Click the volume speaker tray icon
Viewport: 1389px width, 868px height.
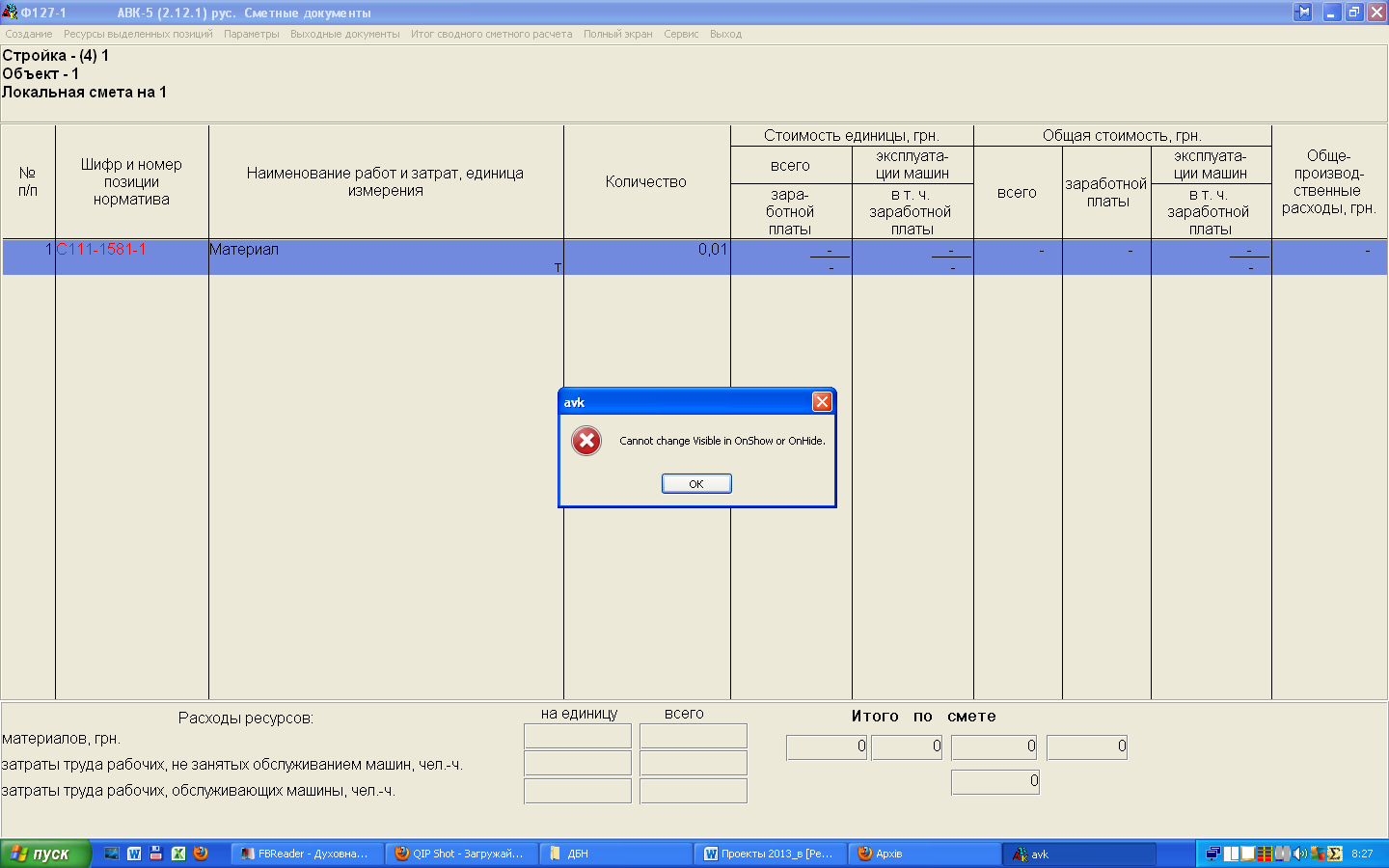(x=1299, y=854)
